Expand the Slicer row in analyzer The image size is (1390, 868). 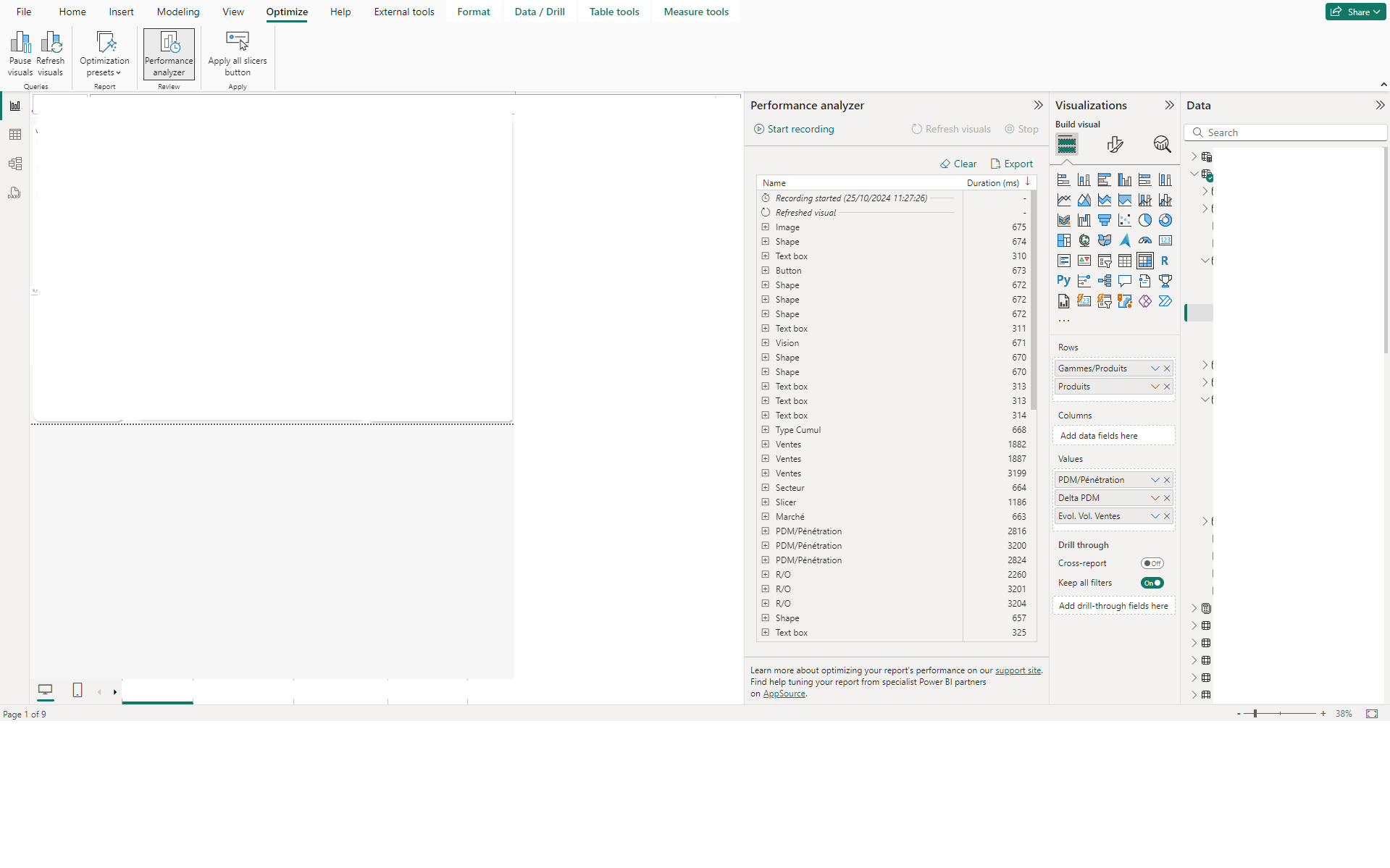pyautogui.click(x=765, y=502)
